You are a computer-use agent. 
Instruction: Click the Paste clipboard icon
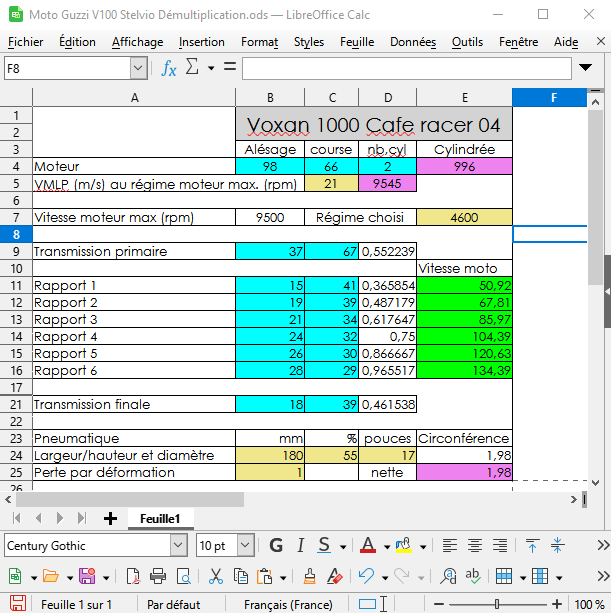(x=265, y=576)
